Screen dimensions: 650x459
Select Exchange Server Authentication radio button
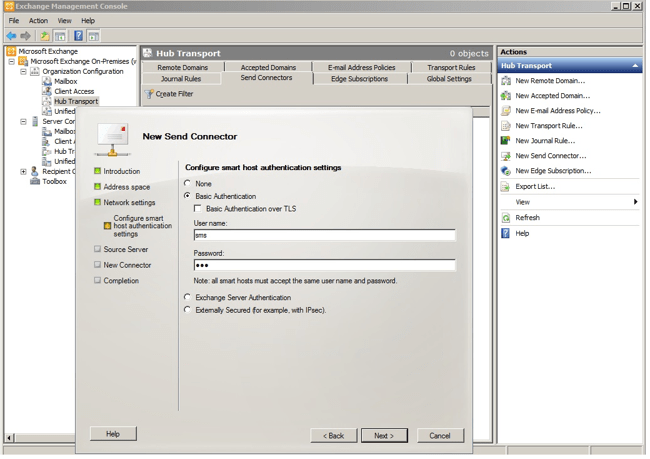pyautogui.click(x=188, y=298)
